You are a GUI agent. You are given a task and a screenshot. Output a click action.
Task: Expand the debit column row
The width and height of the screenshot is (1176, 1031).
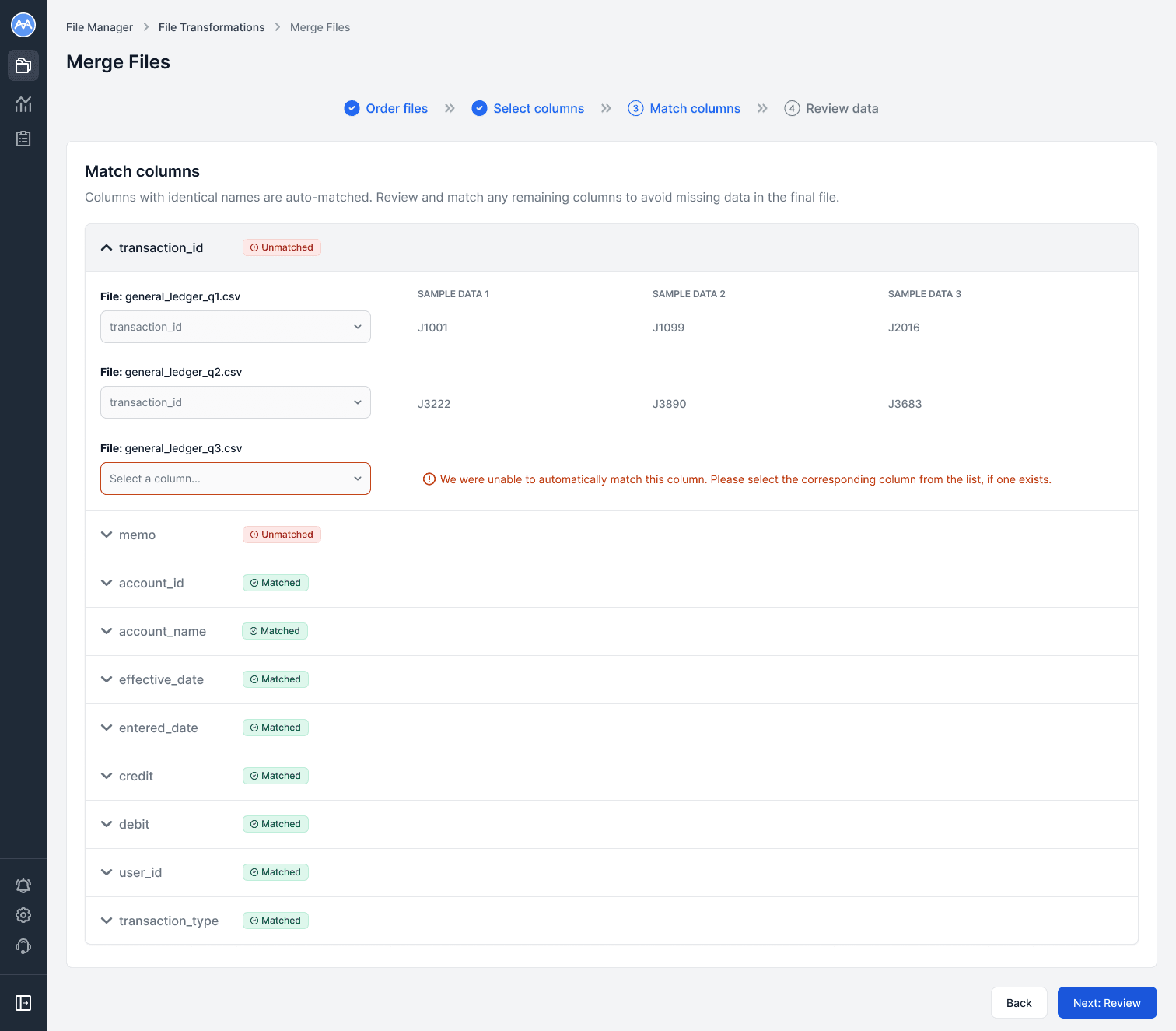coord(611,824)
